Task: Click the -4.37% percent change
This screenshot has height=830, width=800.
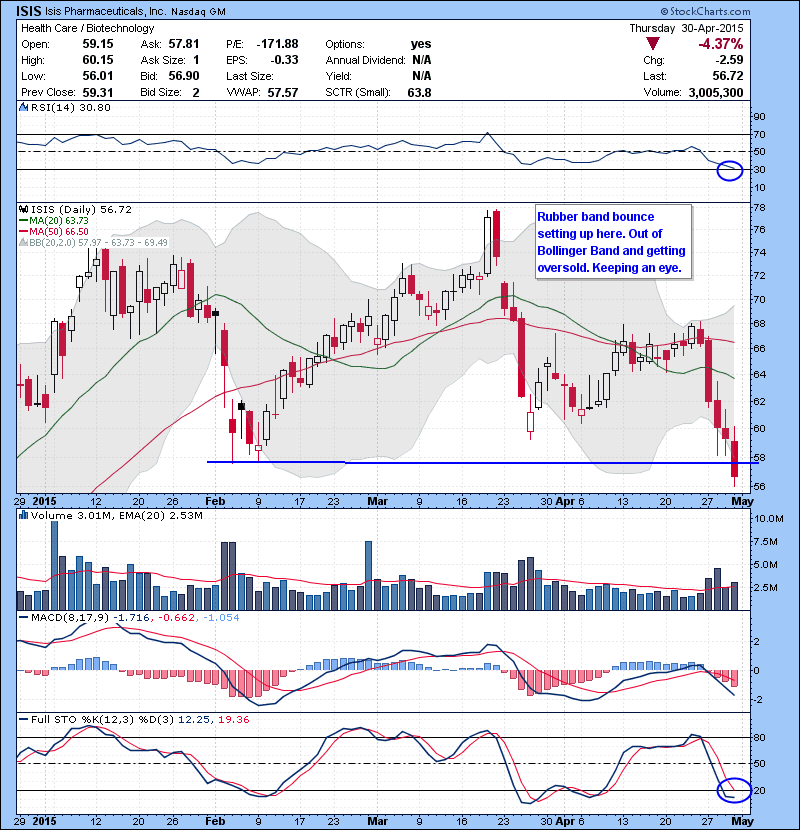Action: tap(720, 44)
